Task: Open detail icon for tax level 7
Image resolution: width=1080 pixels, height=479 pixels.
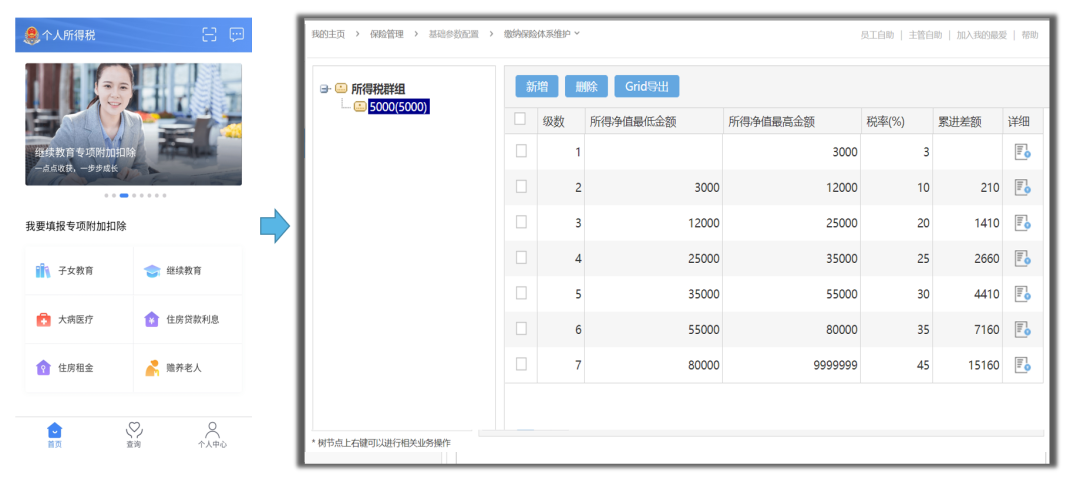Action: (x=1022, y=365)
